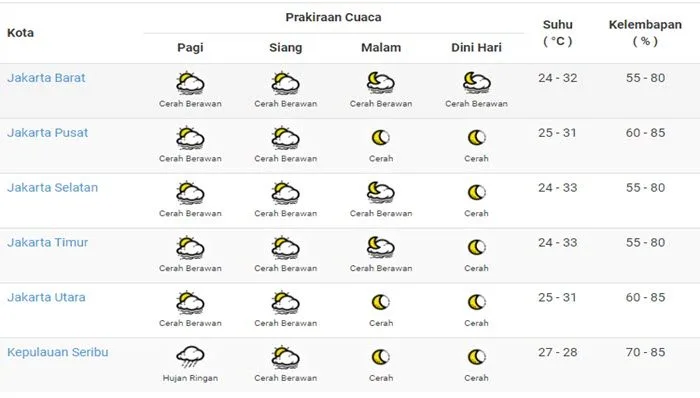Open the Jakarta Barat city link

pos(46,78)
